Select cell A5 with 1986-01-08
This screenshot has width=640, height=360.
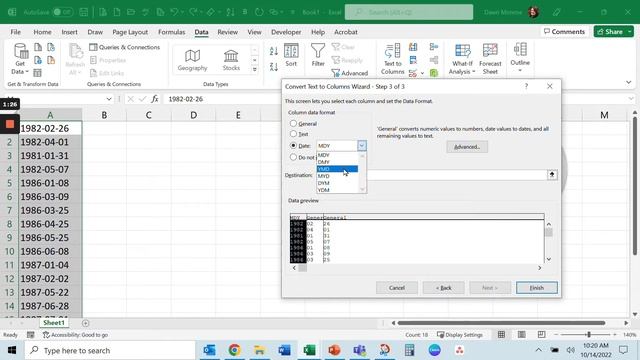(50, 183)
